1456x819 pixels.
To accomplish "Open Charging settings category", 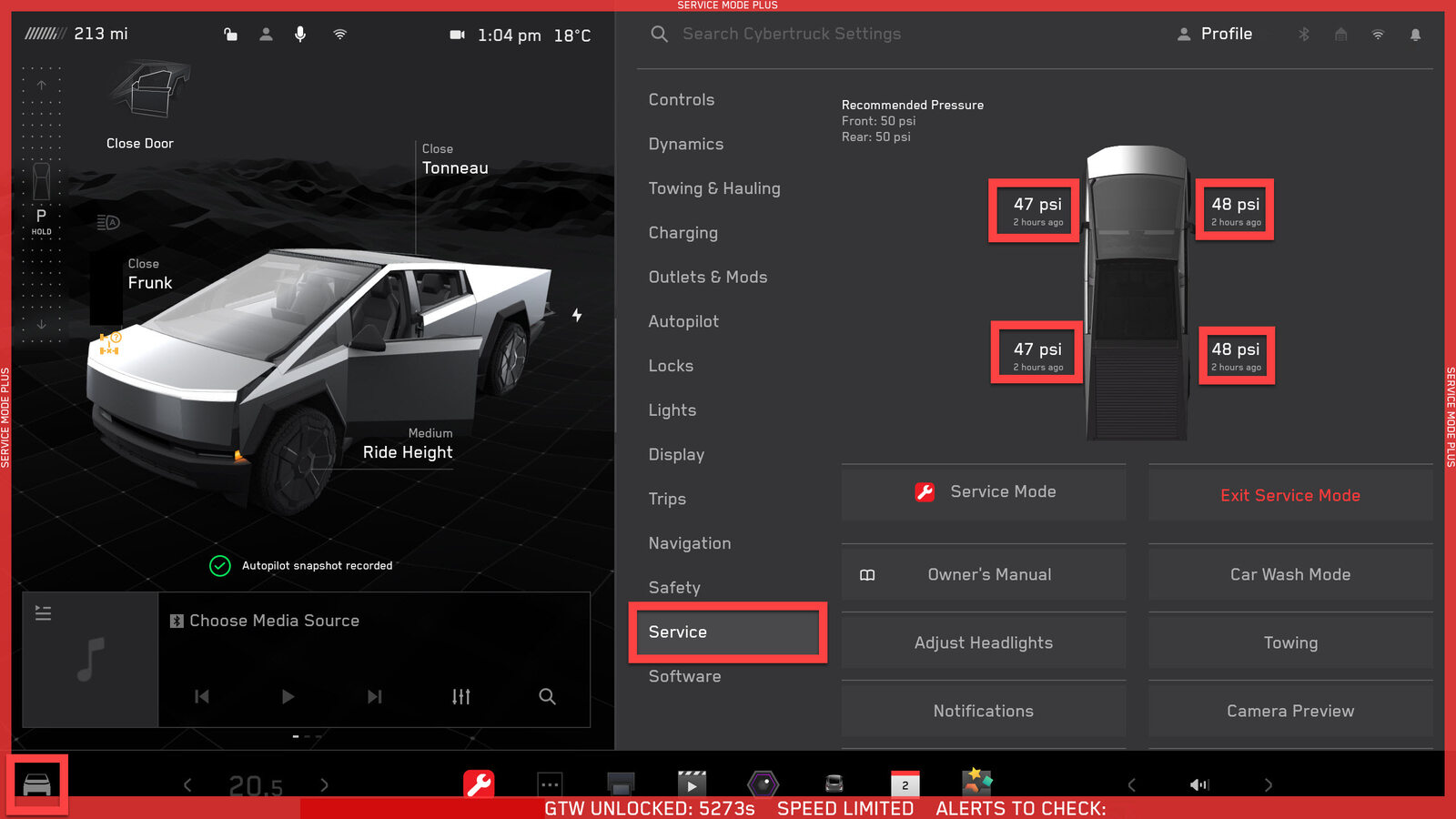I will (x=683, y=233).
